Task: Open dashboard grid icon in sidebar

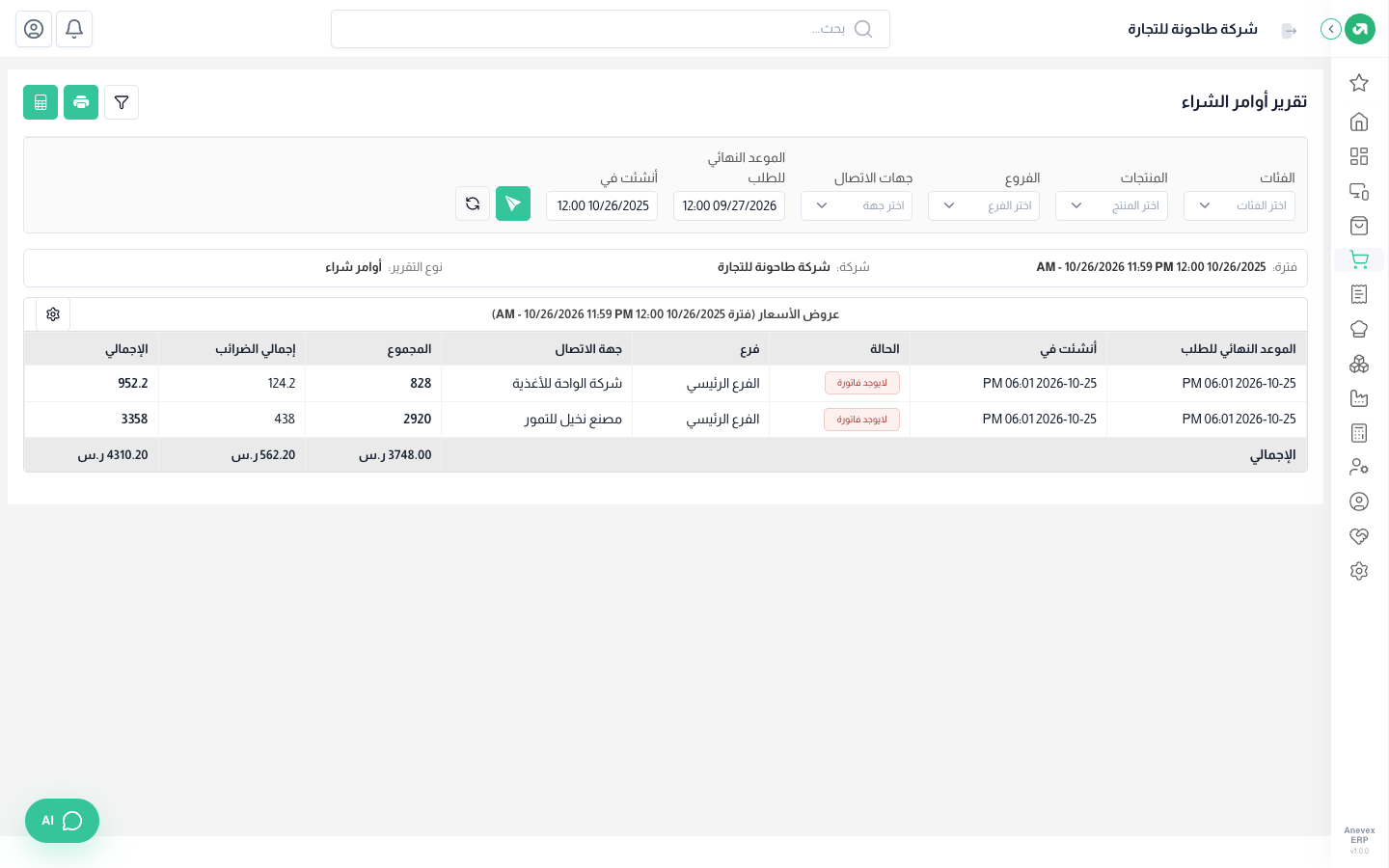Action: [x=1359, y=156]
